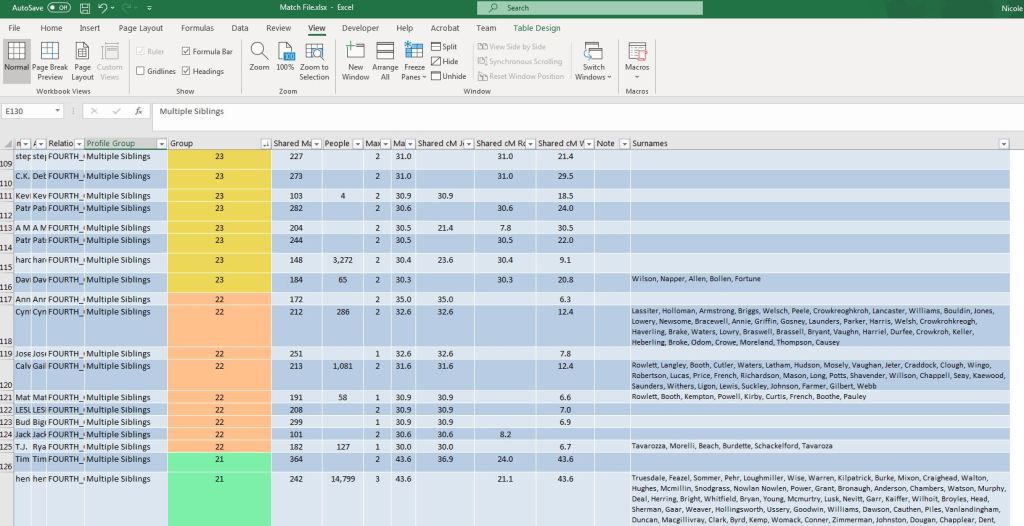Uncheck the Headings checkbox
The height and width of the screenshot is (526, 1024).
[186, 71]
